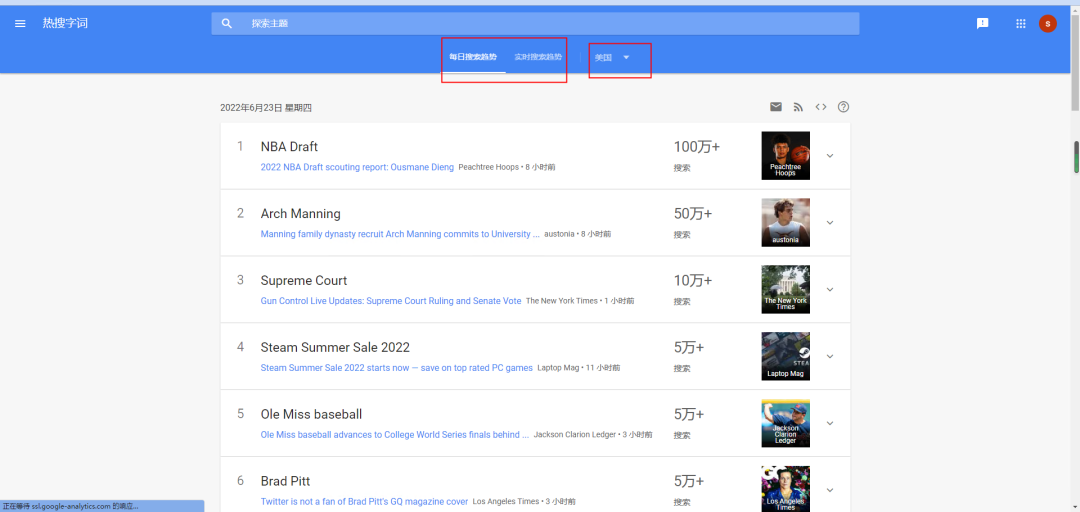Subscribe via the email envelope icon
This screenshot has width=1080, height=512.
(x=776, y=107)
